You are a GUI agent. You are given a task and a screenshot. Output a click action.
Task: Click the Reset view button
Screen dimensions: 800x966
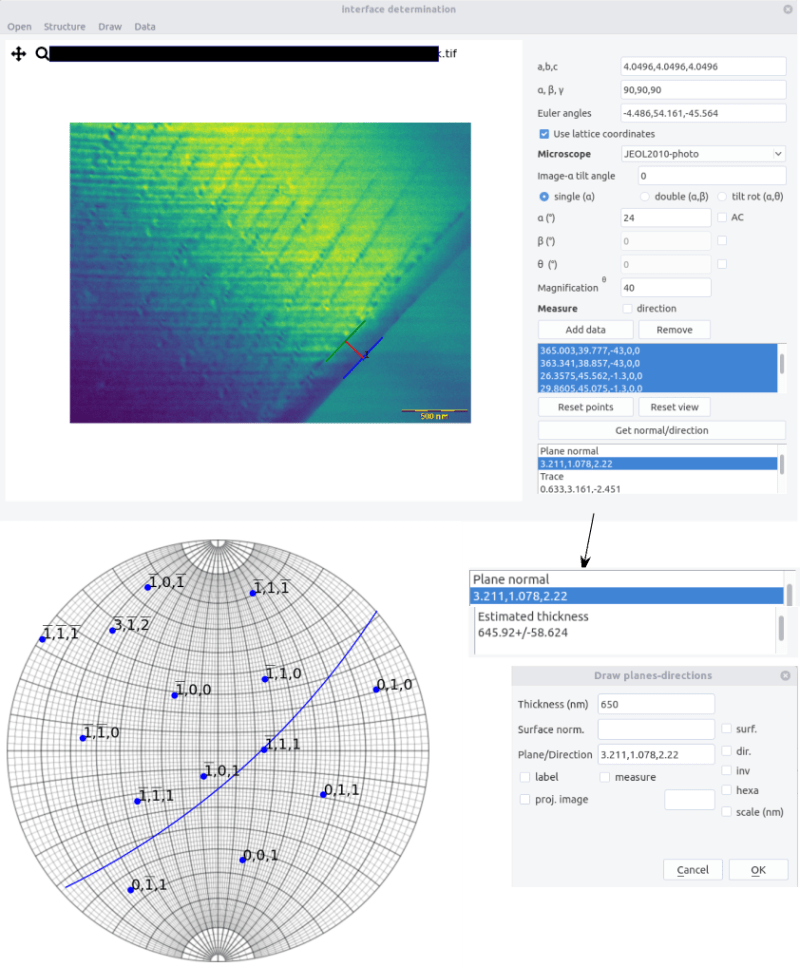point(674,407)
